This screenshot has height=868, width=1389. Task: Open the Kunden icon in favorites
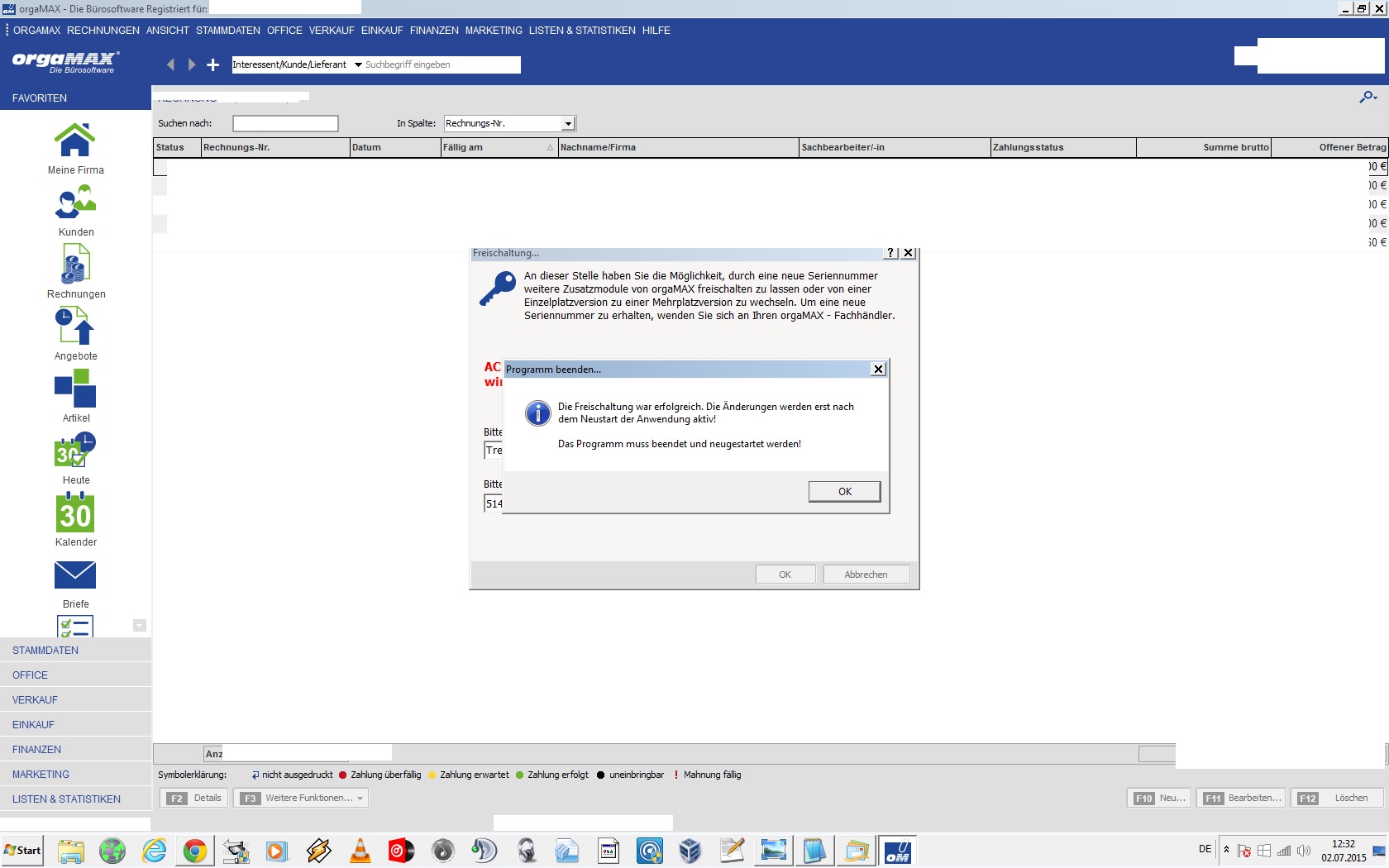pos(75,202)
